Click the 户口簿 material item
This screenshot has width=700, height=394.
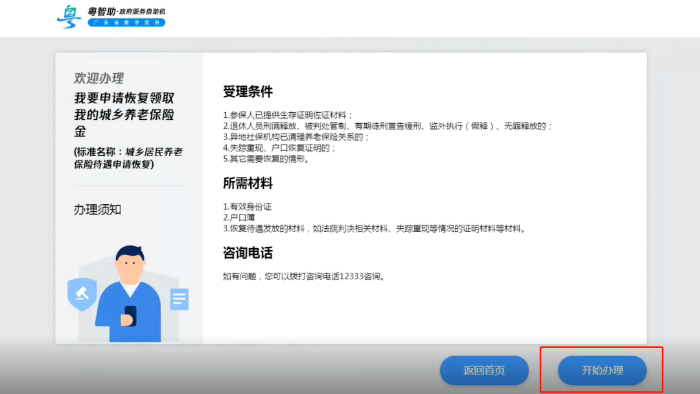coord(239,218)
